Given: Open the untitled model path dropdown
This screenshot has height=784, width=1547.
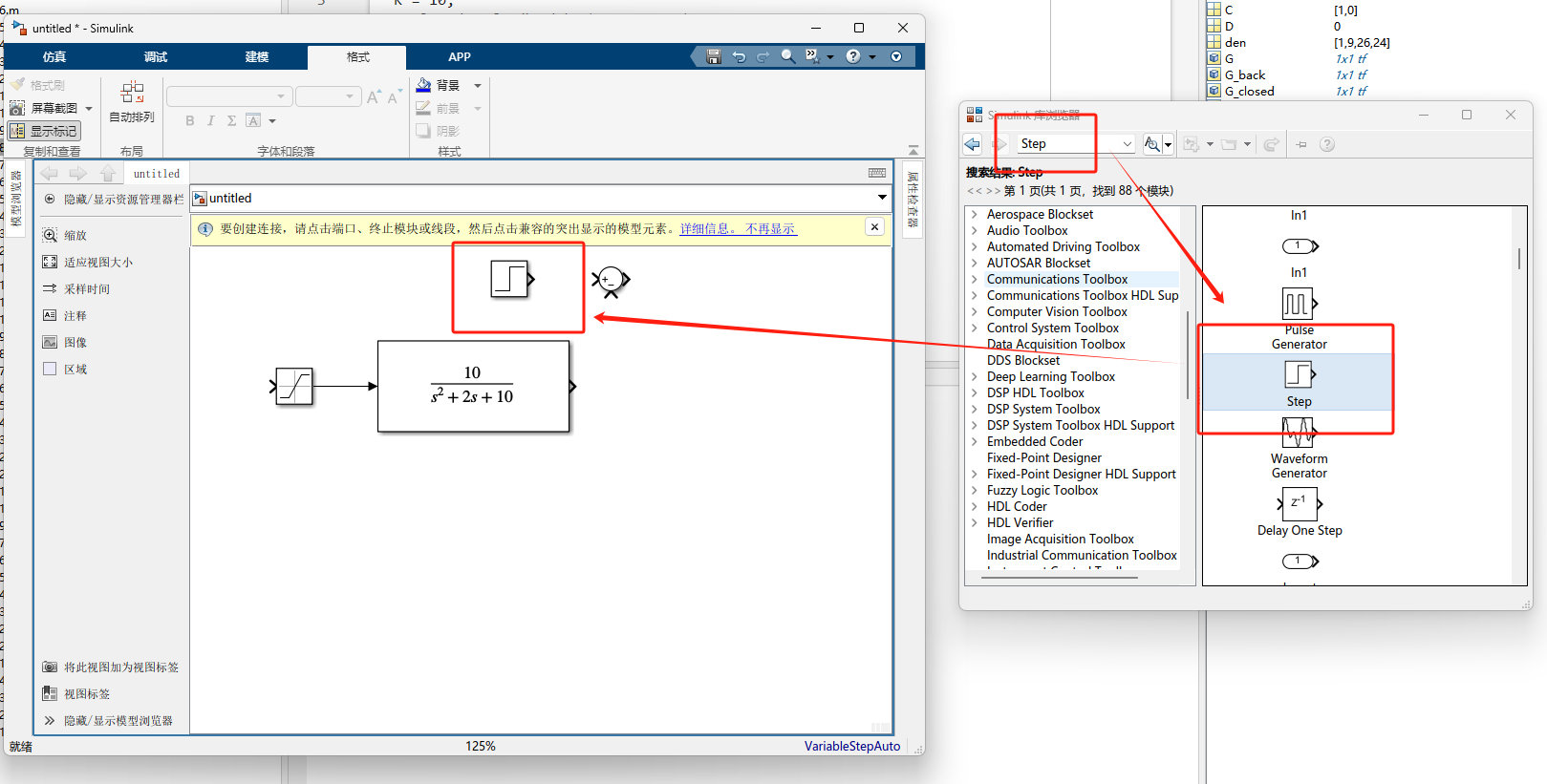Looking at the screenshot, I should pos(882,198).
